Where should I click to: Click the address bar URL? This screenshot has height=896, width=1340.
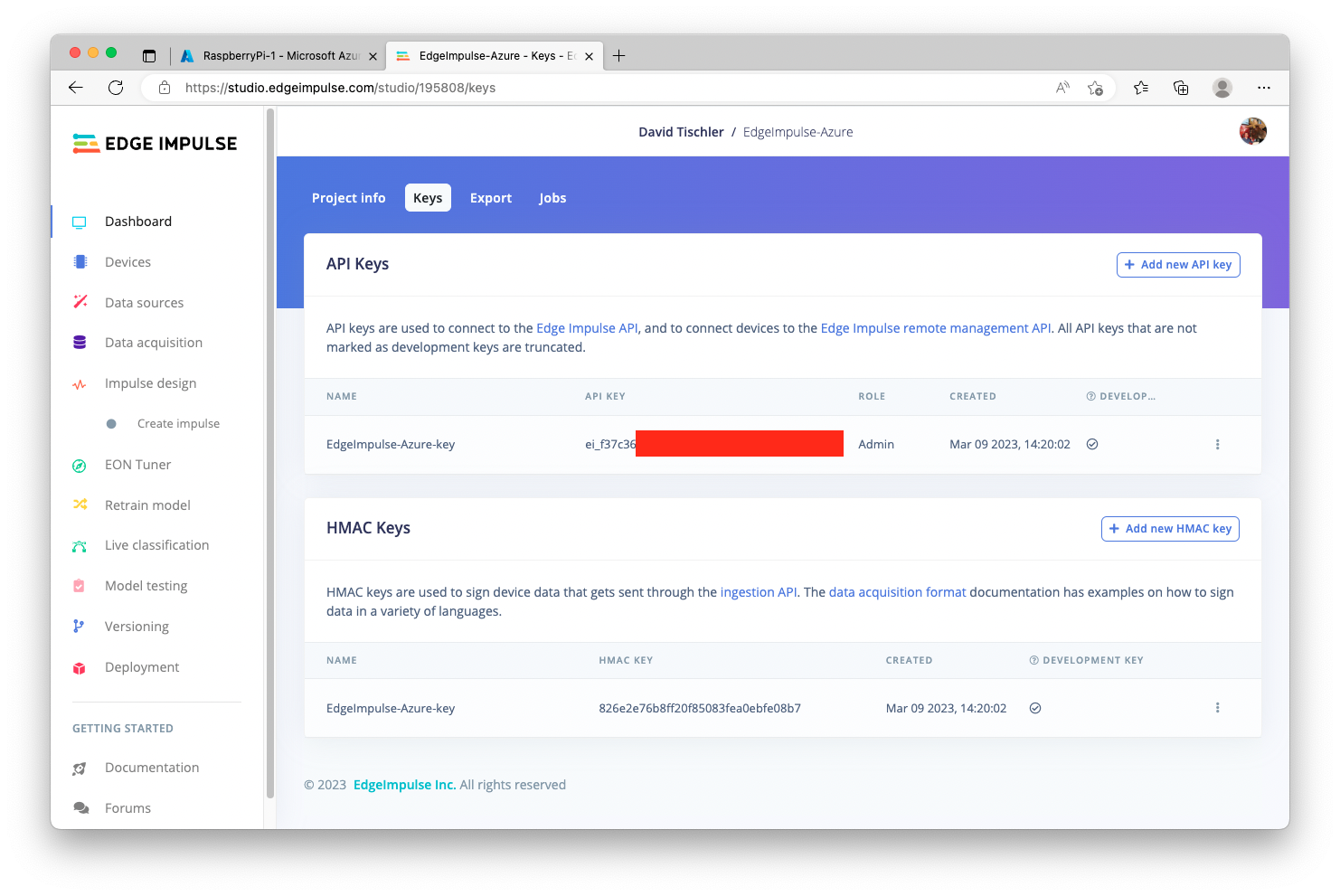click(x=340, y=88)
